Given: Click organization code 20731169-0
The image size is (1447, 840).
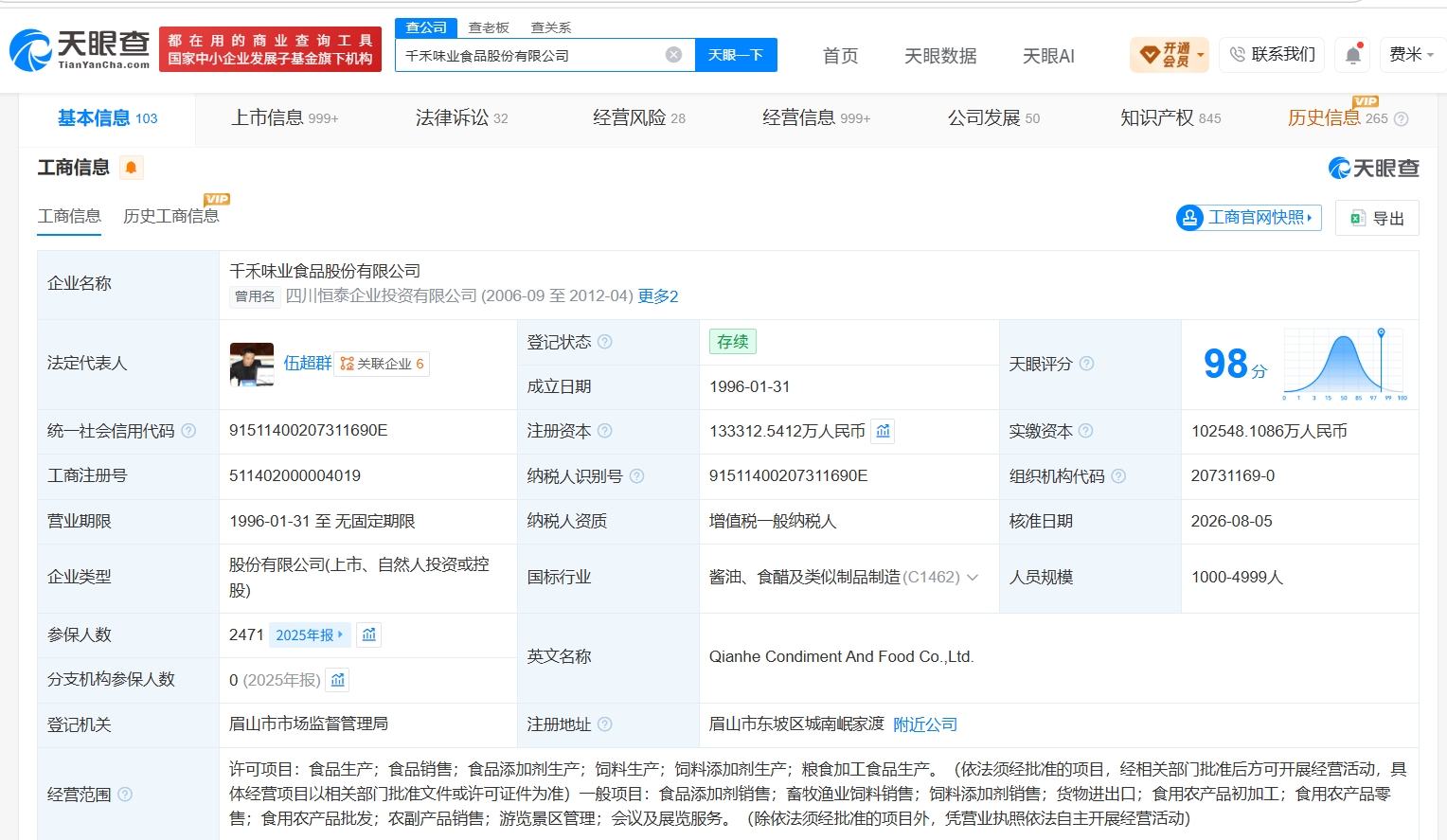Looking at the screenshot, I should coord(1233,475).
